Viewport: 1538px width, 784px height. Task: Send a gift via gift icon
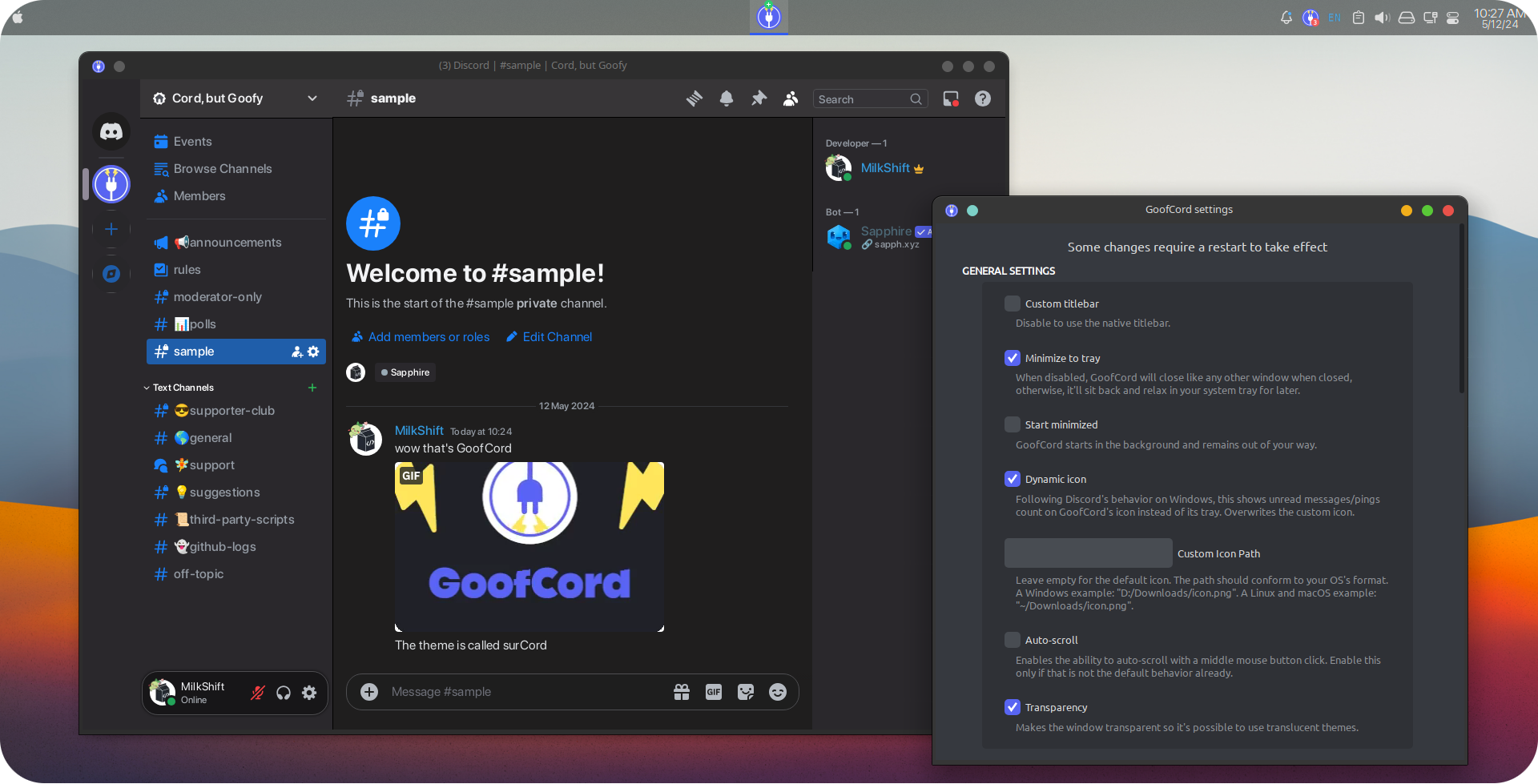pyautogui.click(x=682, y=692)
